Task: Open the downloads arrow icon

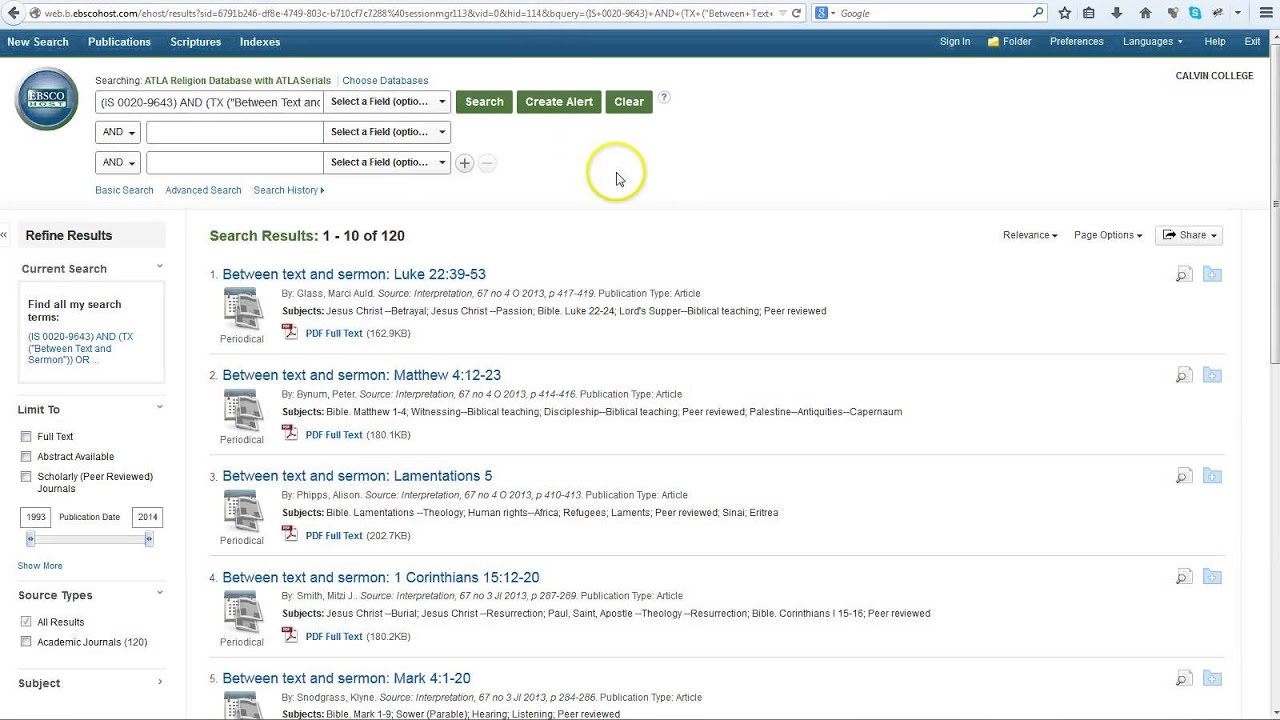Action: [1117, 13]
